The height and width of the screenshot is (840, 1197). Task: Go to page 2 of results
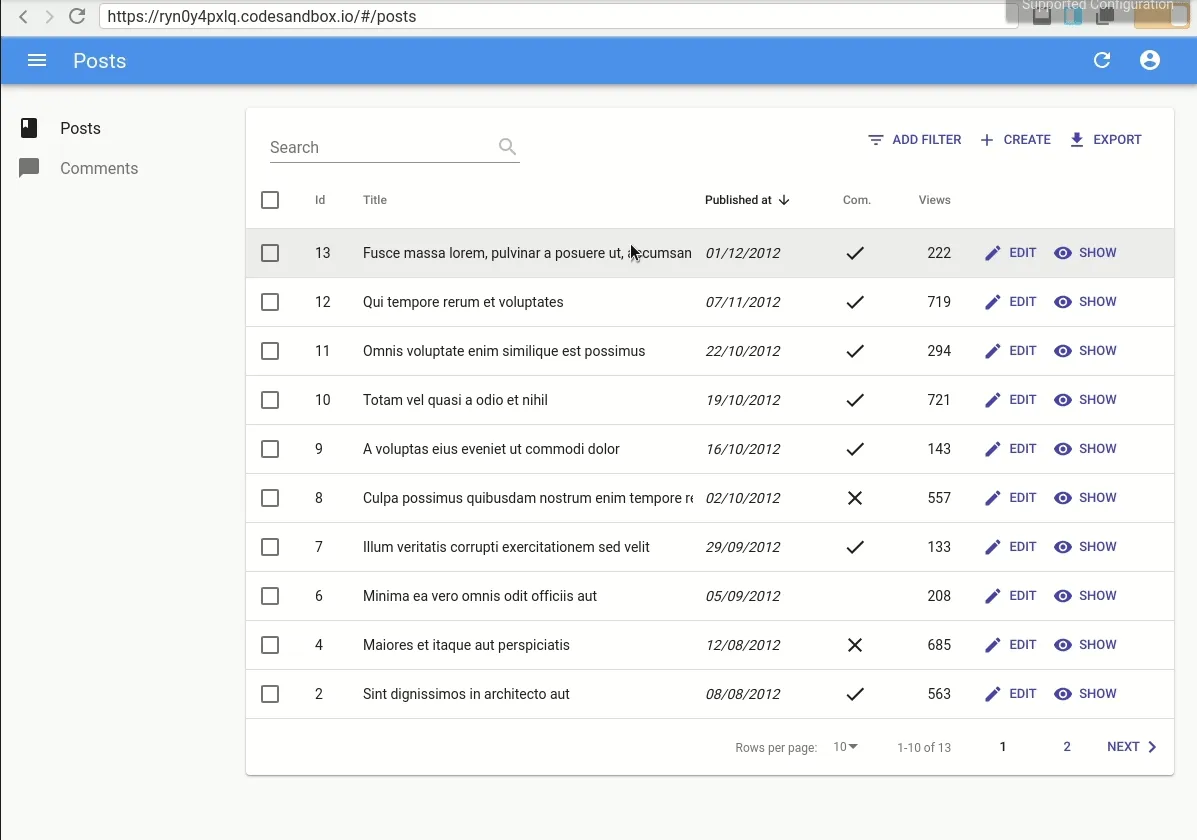[x=1066, y=746]
